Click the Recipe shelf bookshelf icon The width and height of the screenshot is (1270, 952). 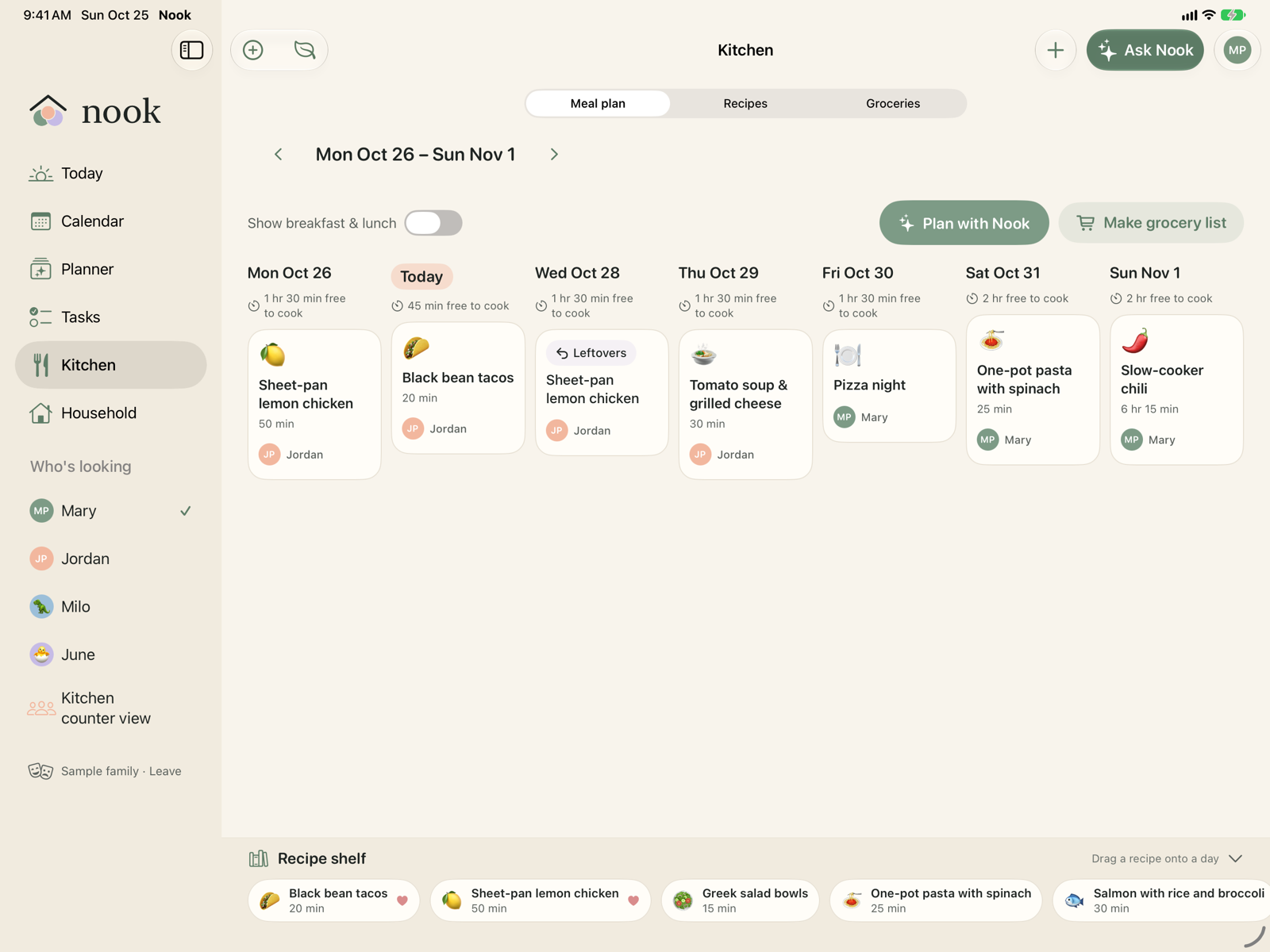click(259, 858)
